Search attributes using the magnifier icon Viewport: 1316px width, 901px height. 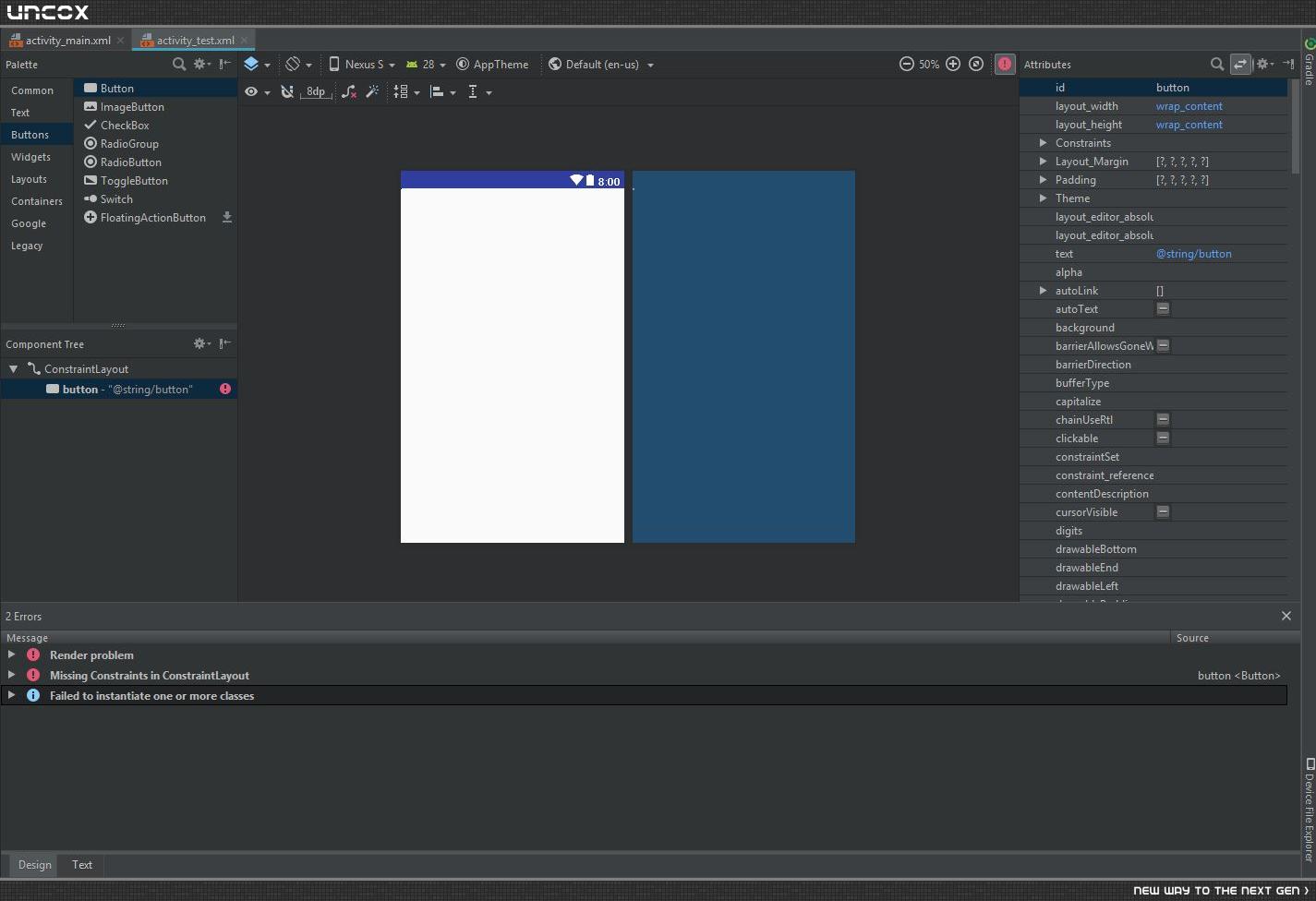pyautogui.click(x=1217, y=64)
